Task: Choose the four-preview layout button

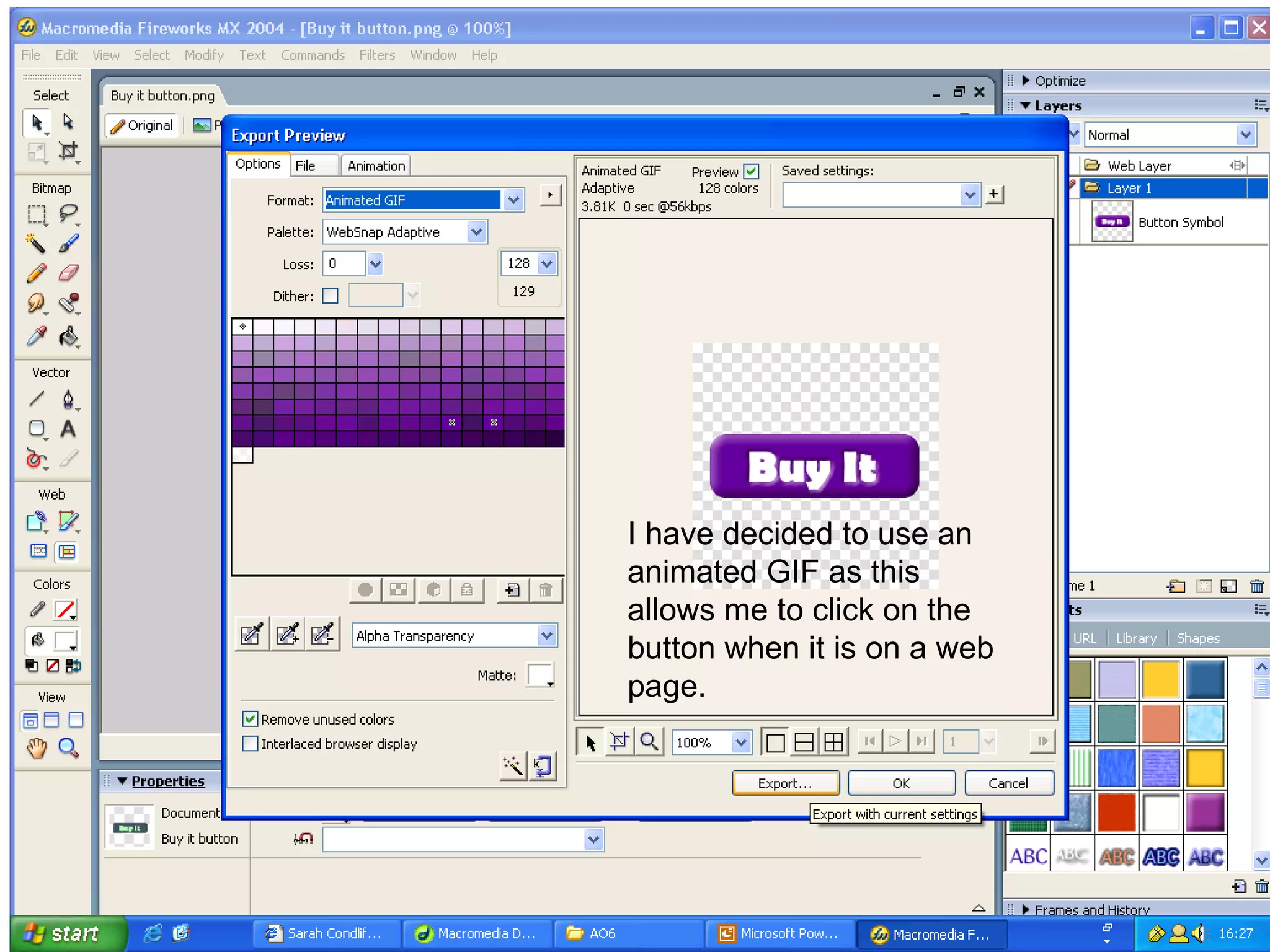Action: [833, 742]
